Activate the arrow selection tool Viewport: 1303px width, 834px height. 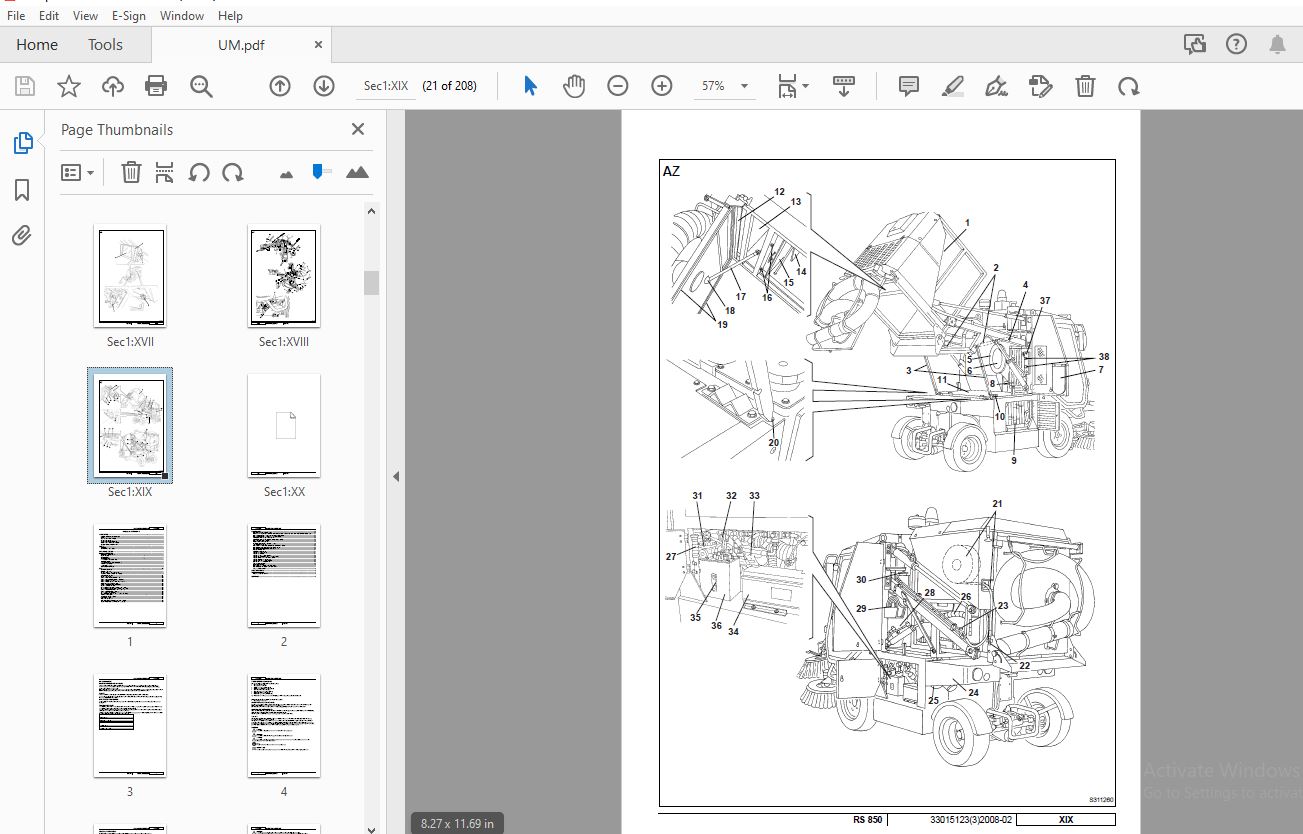click(x=530, y=86)
